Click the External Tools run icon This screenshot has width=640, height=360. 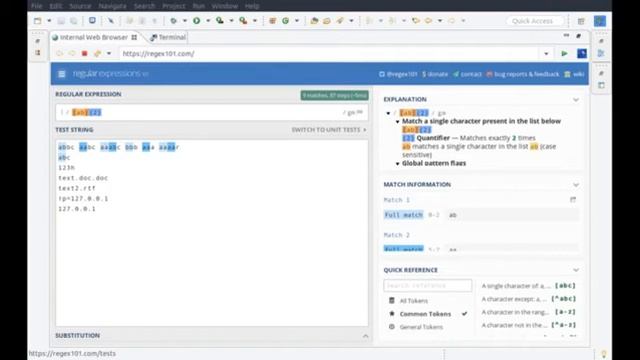(x=243, y=20)
